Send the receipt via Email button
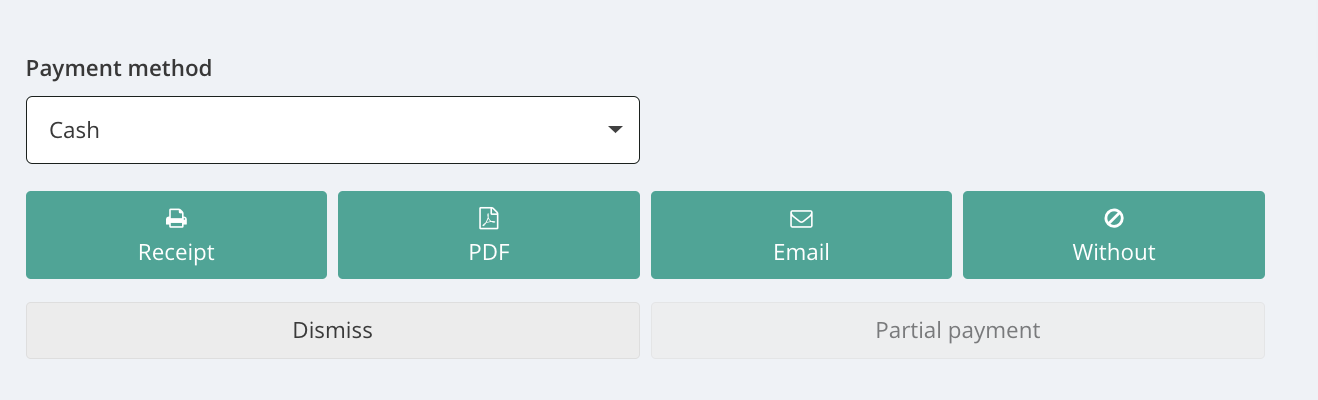The image size is (1318, 400). click(801, 235)
